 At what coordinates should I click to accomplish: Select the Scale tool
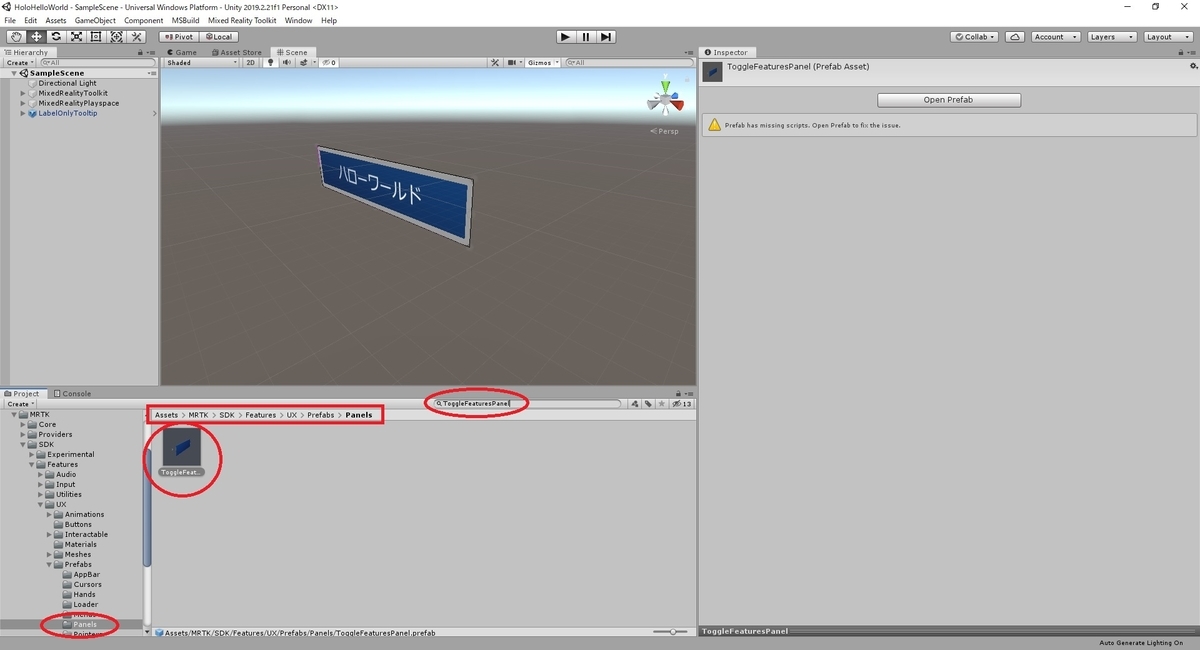[x=76, y=37]
